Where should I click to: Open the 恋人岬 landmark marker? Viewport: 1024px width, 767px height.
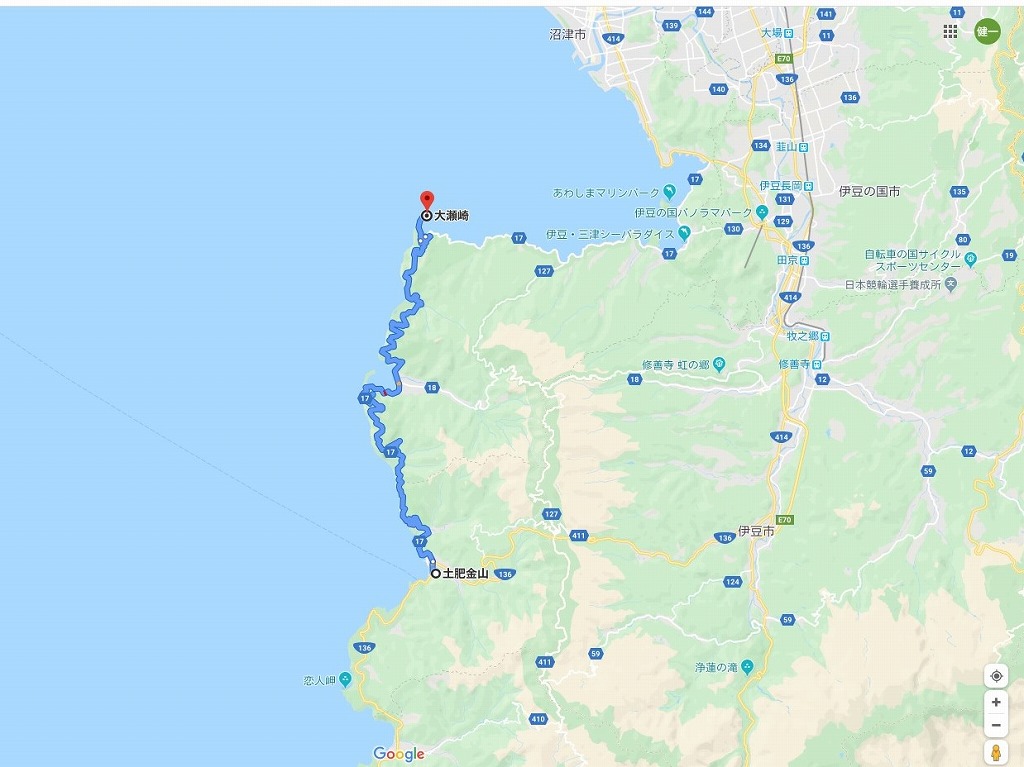(345, 680)
